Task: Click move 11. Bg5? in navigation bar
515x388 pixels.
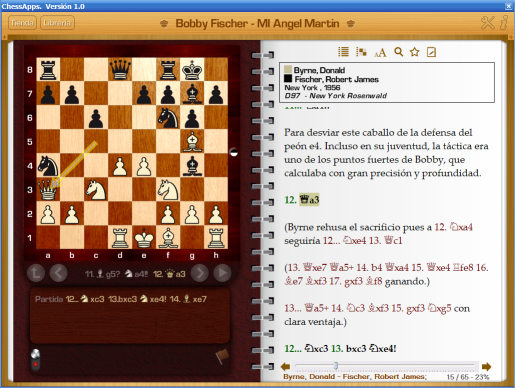Action: (102, 274)
